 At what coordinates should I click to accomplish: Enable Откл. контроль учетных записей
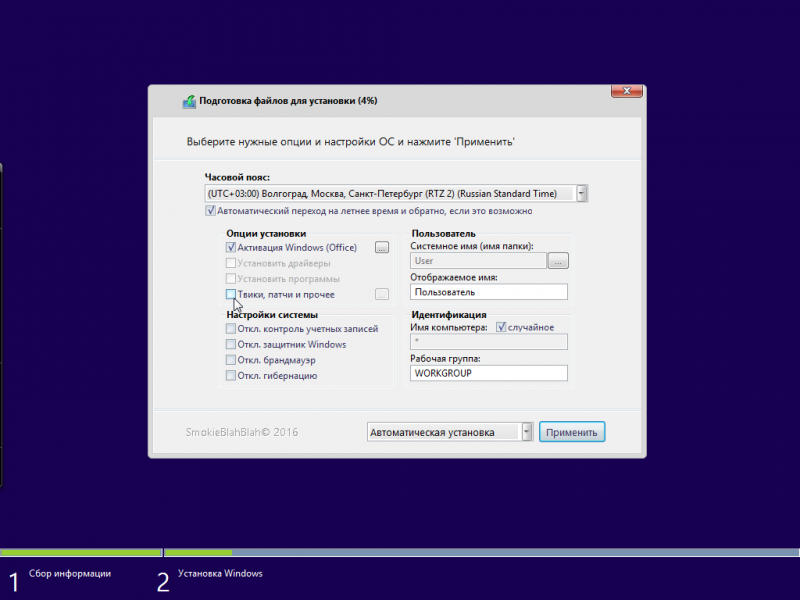coord(231,329)
